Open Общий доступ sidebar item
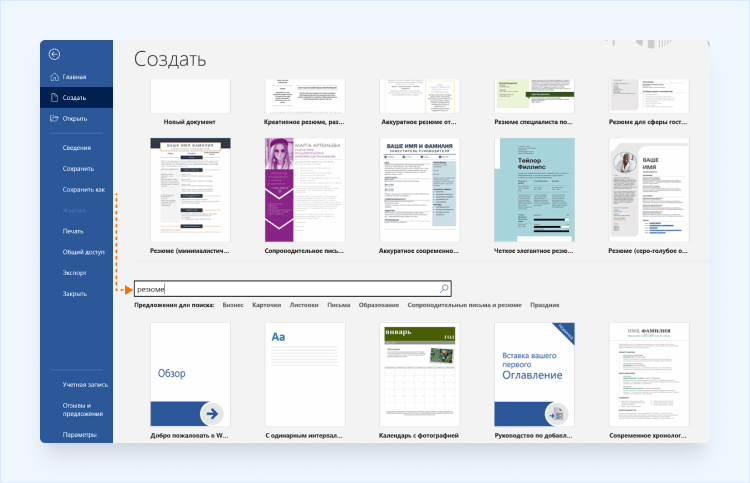Viewport: 750px width, 483px height. (83, 252)
